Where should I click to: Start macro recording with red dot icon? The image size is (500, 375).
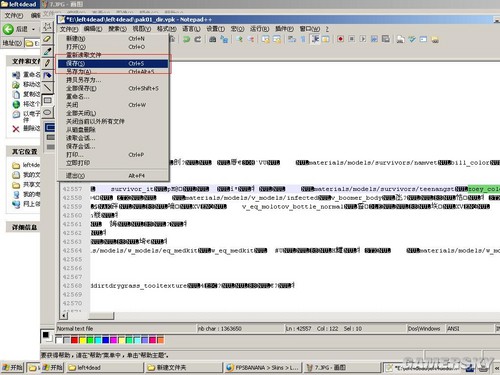(x=340, y=39)
